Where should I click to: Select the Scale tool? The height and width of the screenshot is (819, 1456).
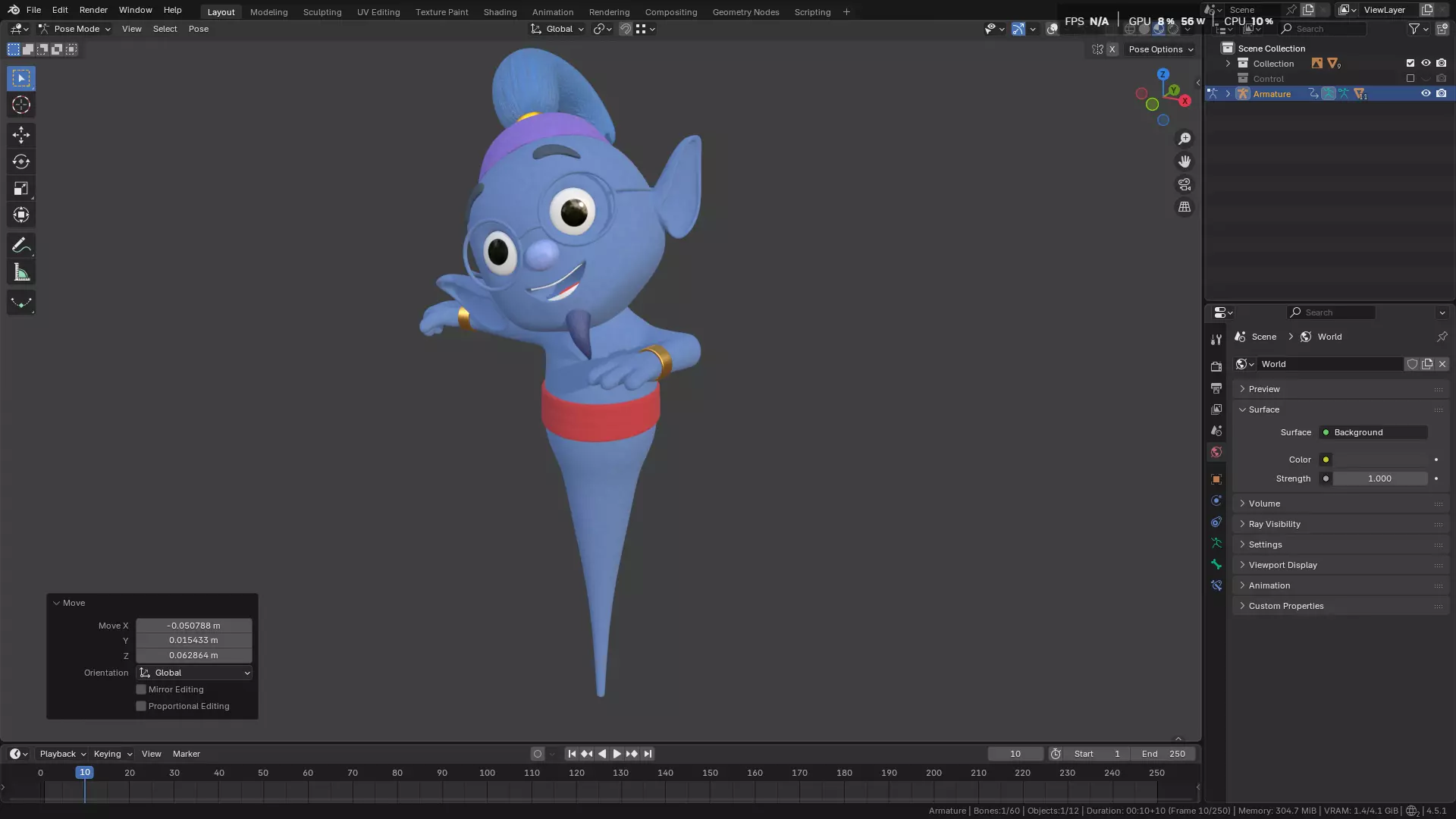pos(21,188)
